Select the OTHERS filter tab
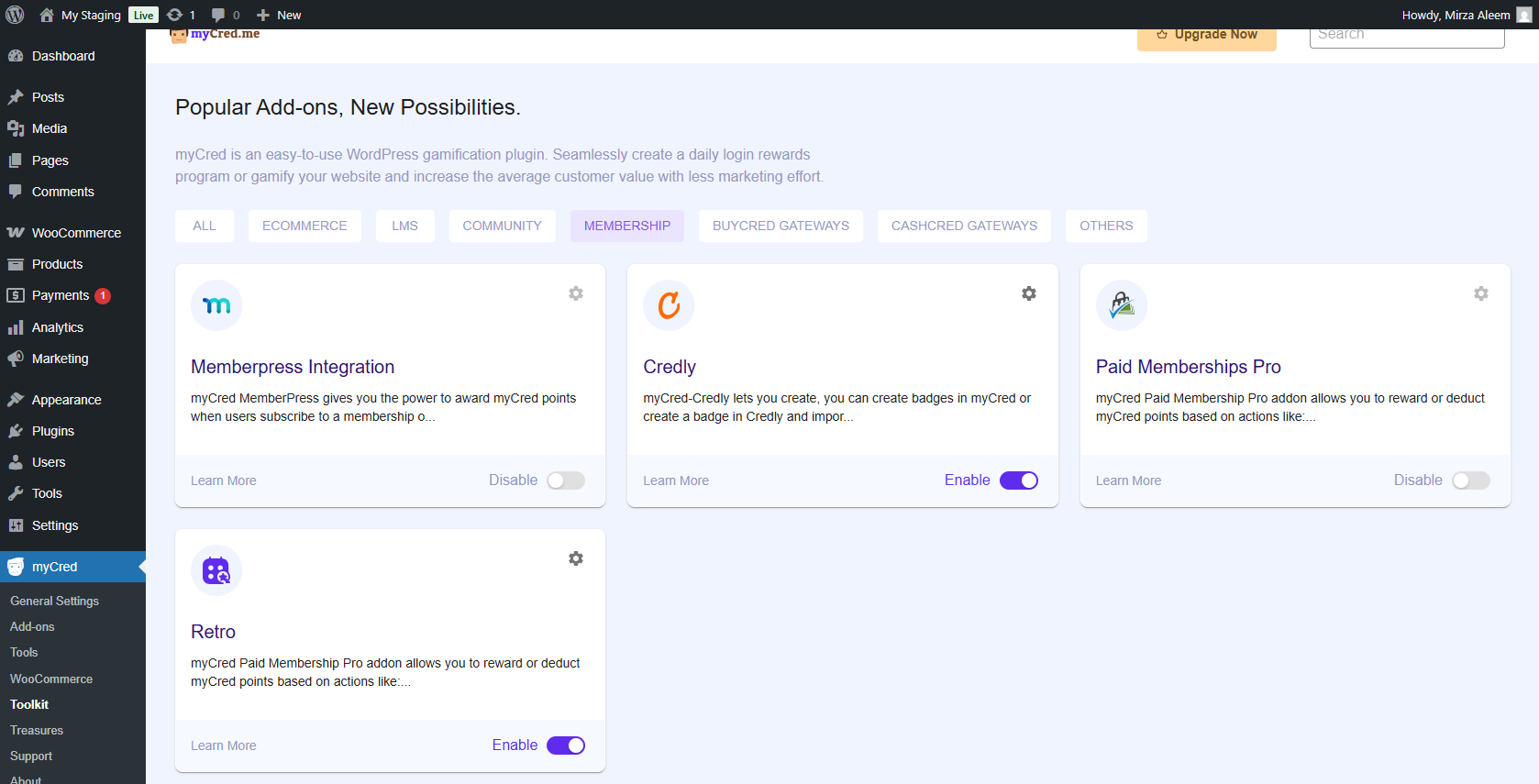 [1106, 226]
